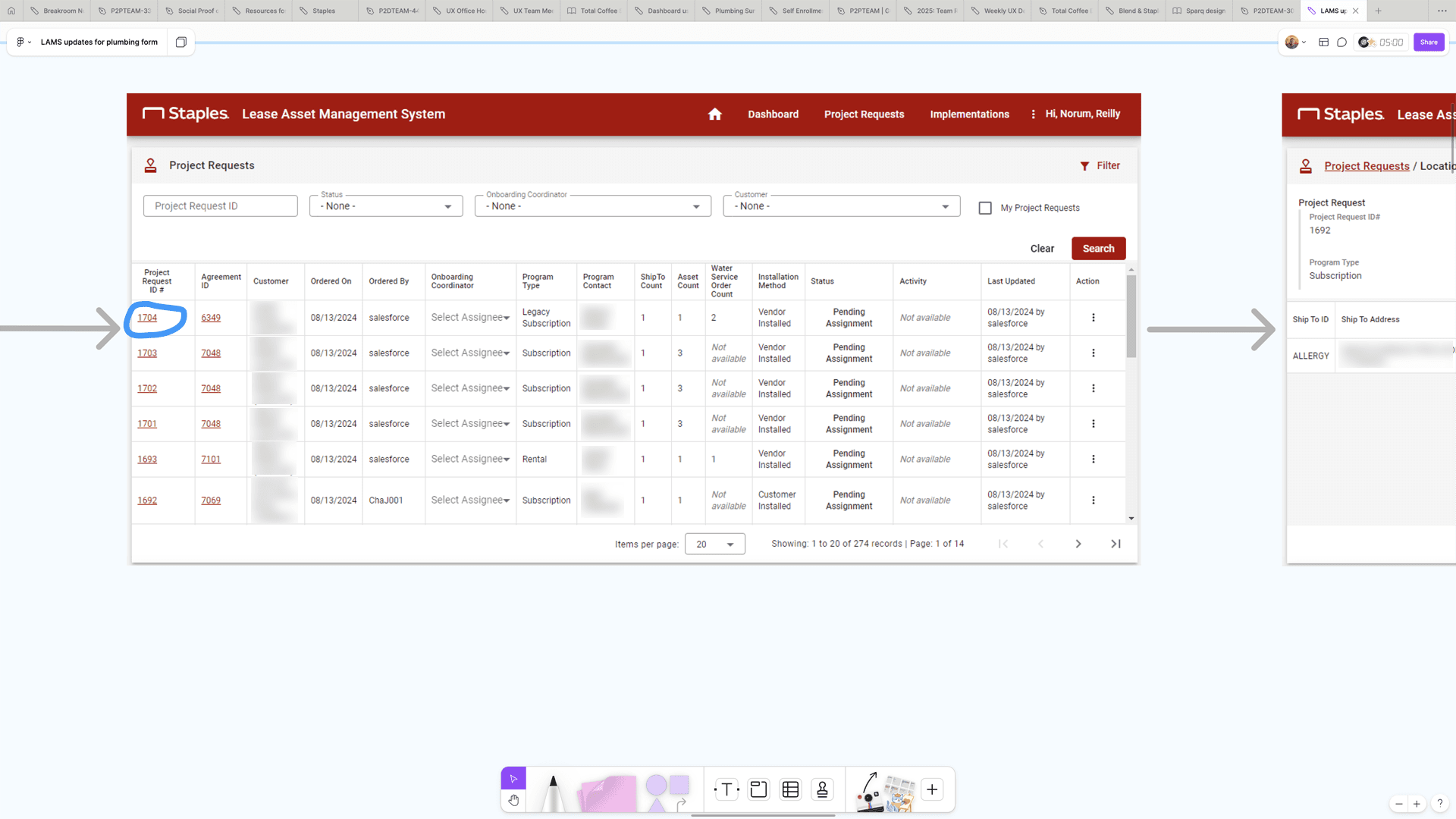1456x819 pixels.
Task: Click the LAMS home icon in red header
Action: pos(714,115)
